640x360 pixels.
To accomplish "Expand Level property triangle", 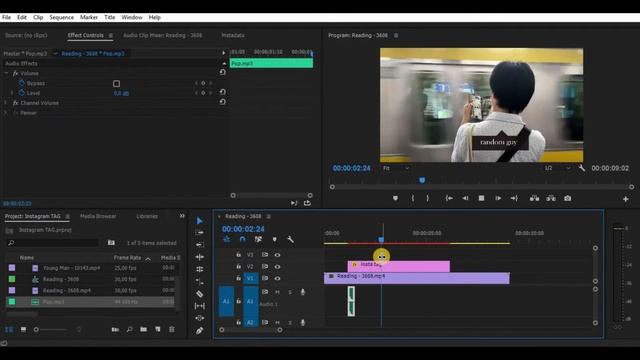I will pos(12,93).
